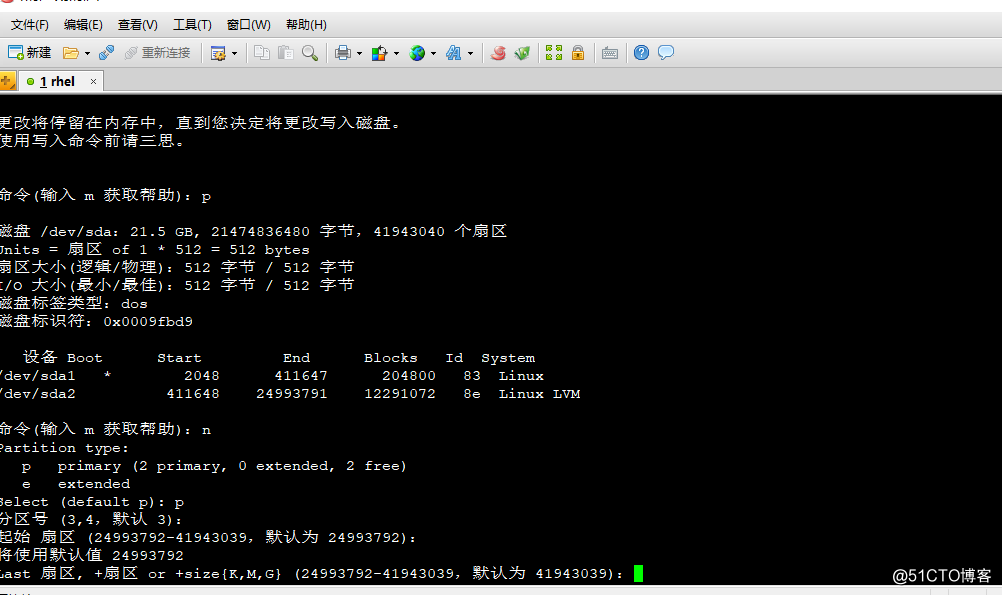The width and height of the screenshot is (1002, 595).
Task: Expand the open-folder dropdown arrow
Action: coord(87,54)
